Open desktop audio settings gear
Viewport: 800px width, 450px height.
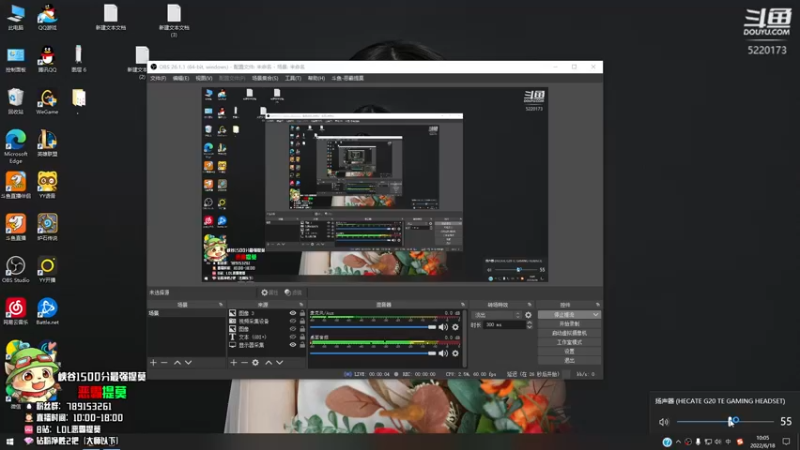tap(455, 353)
